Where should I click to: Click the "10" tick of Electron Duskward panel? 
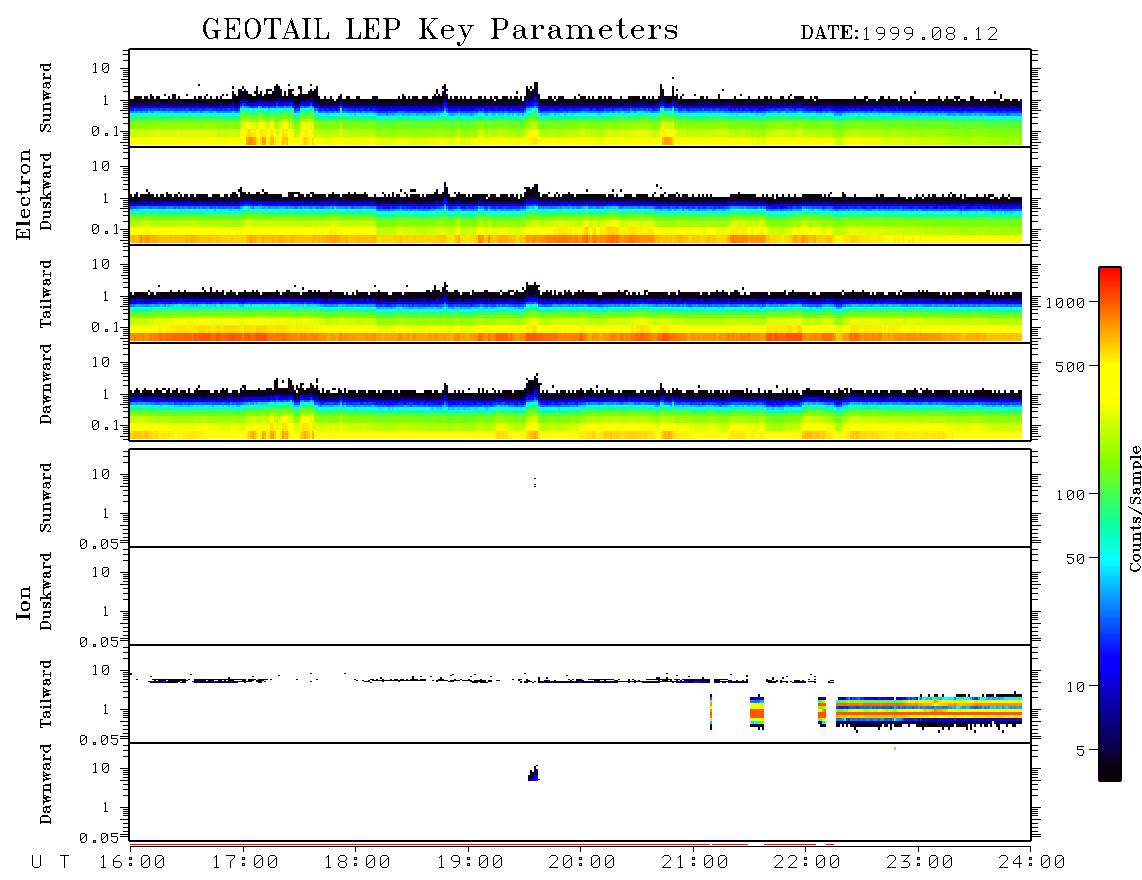(101, 166)
